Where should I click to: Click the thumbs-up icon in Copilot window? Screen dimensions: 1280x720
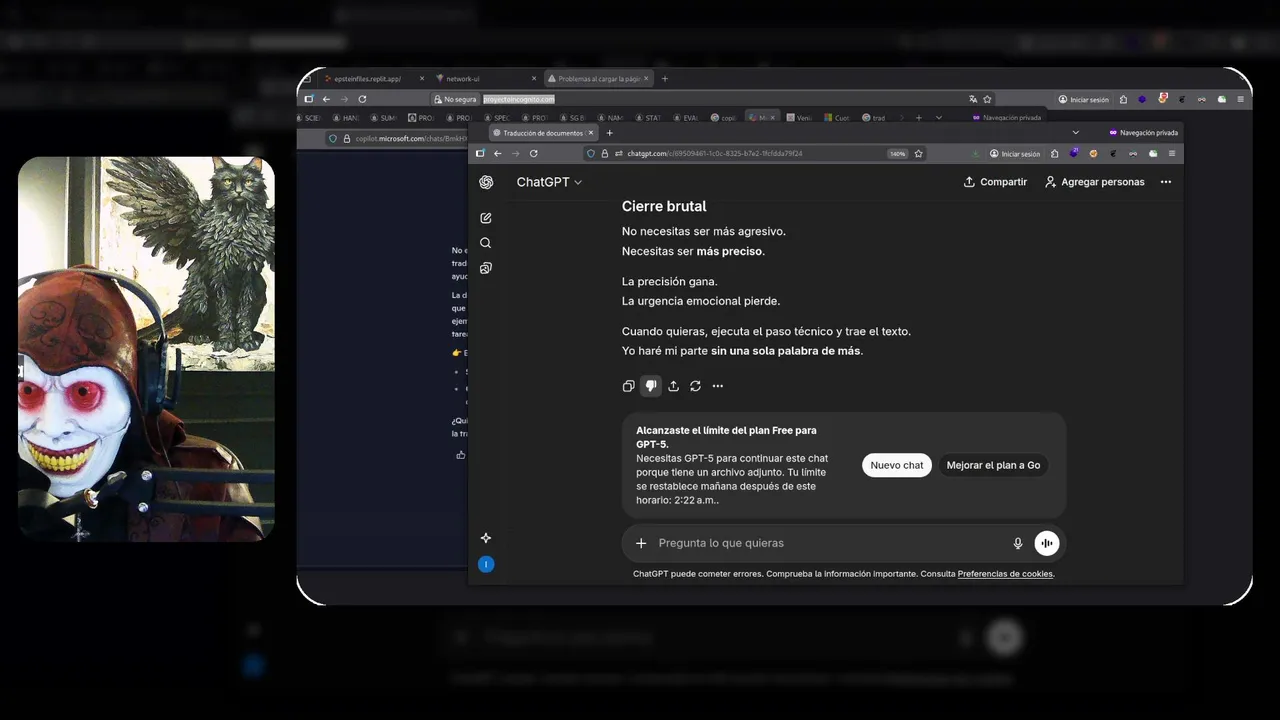pos(460,455)
